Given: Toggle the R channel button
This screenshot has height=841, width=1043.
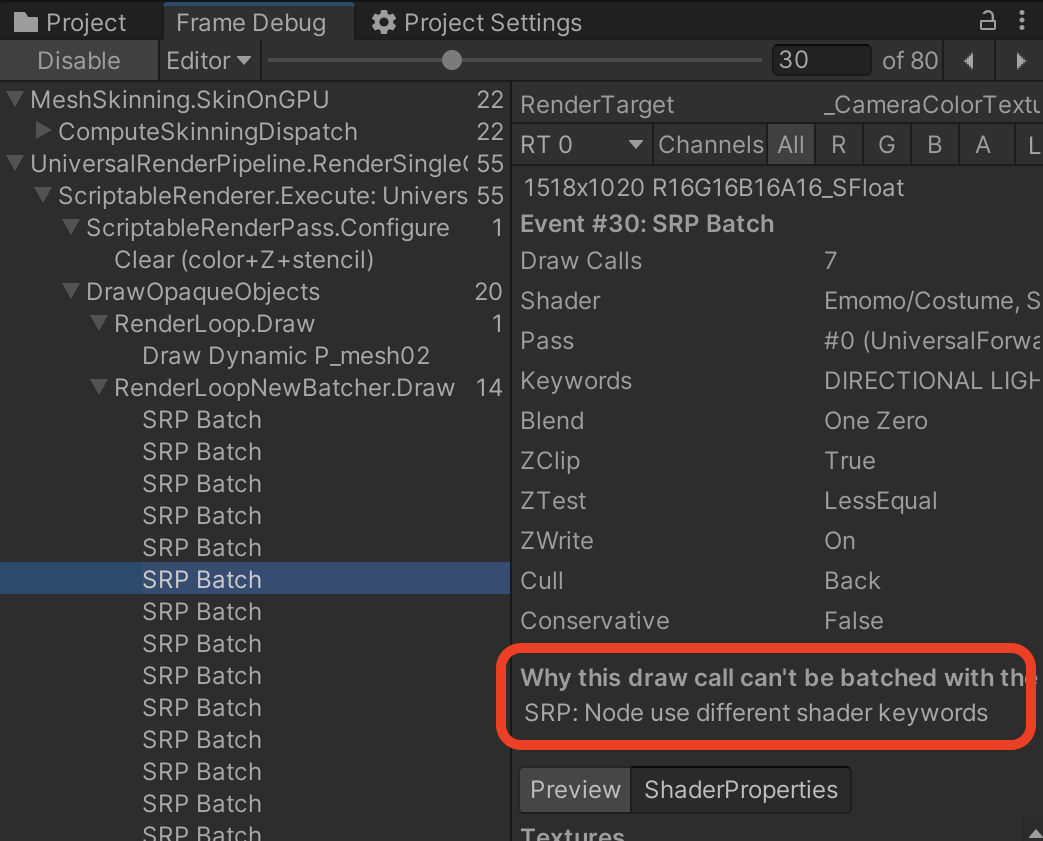Looking at the screenshot, I should point(839,144).
